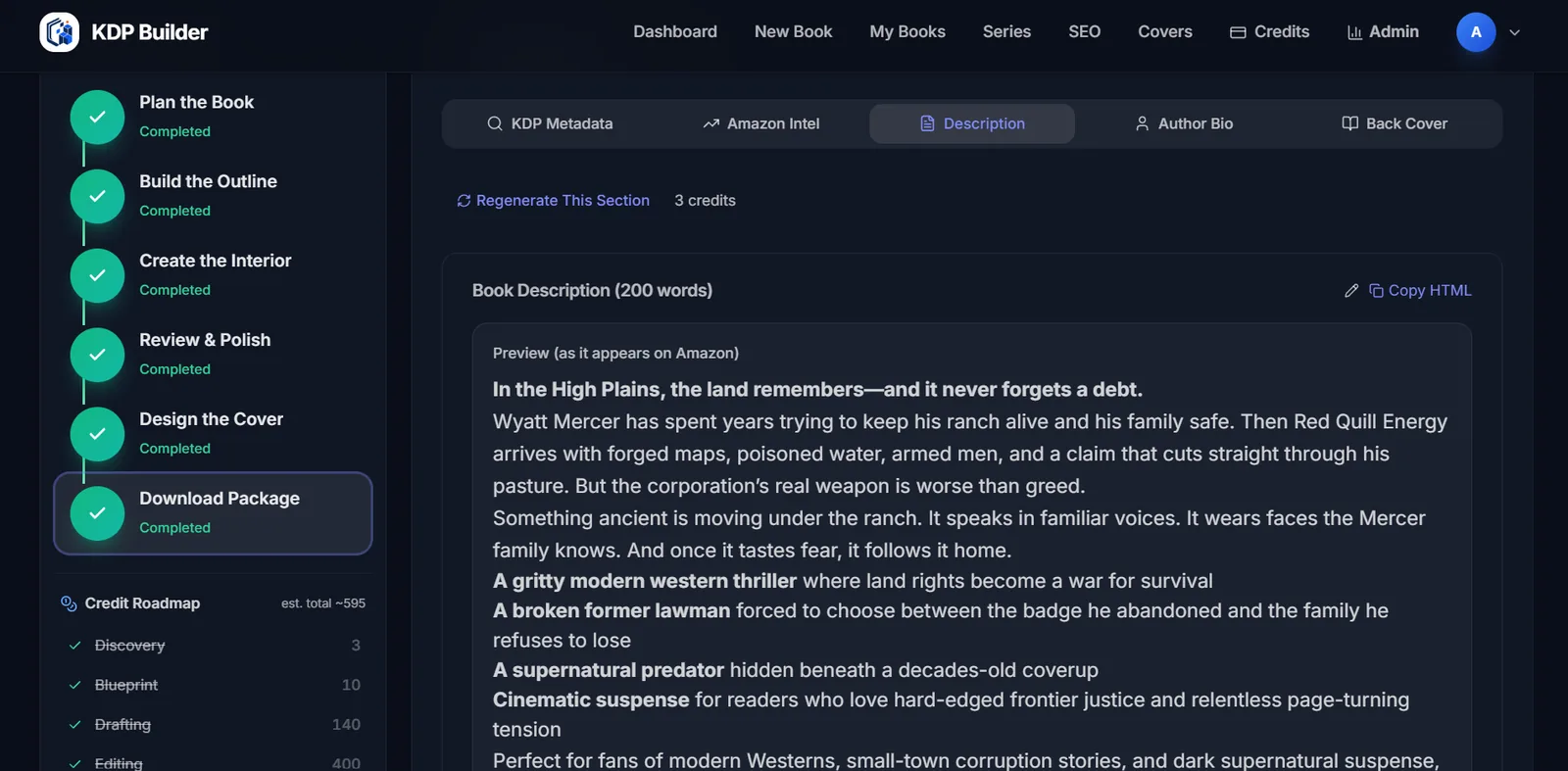Click Regenerate This Section
The height and width of the screenshot is (771, 1568).
coord(553,200)
